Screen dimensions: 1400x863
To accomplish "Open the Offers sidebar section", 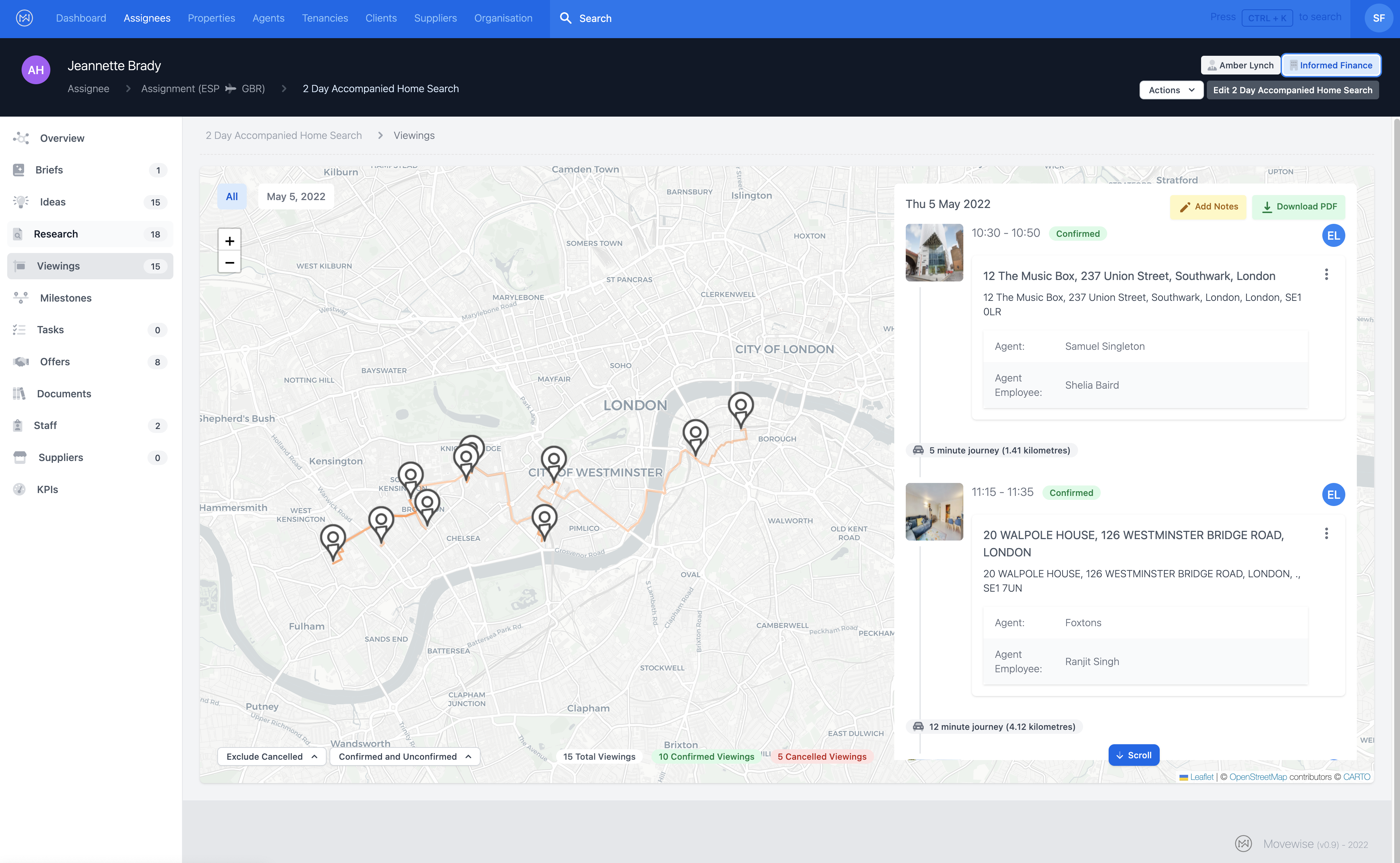I will click(55, 362).
